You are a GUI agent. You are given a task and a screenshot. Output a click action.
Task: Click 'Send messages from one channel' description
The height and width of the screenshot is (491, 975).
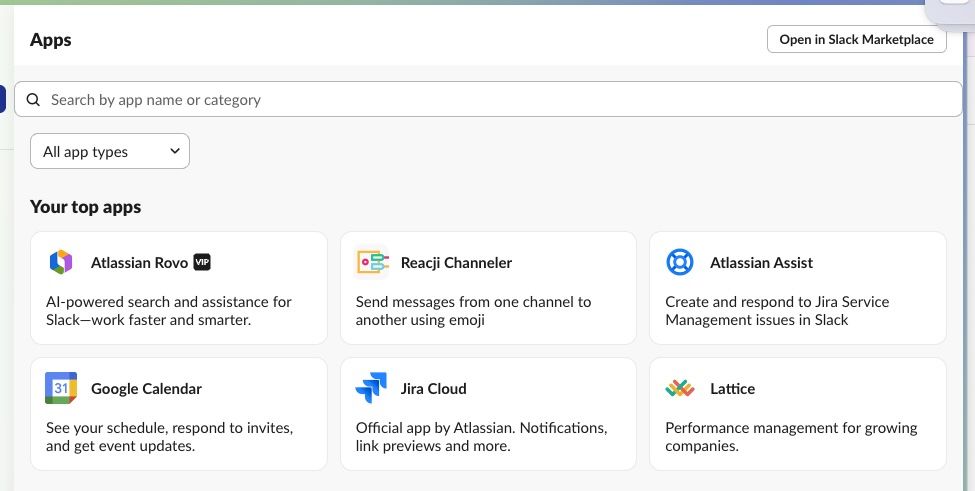[x=473, y=311]
